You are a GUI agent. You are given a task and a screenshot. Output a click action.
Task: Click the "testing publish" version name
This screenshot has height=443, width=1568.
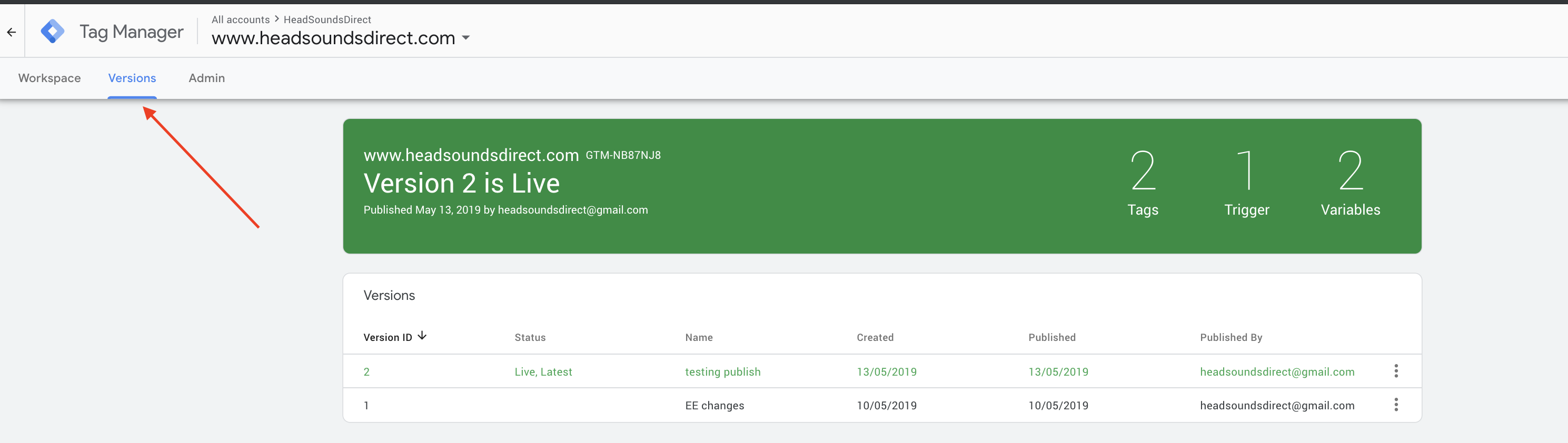[722, 372]
